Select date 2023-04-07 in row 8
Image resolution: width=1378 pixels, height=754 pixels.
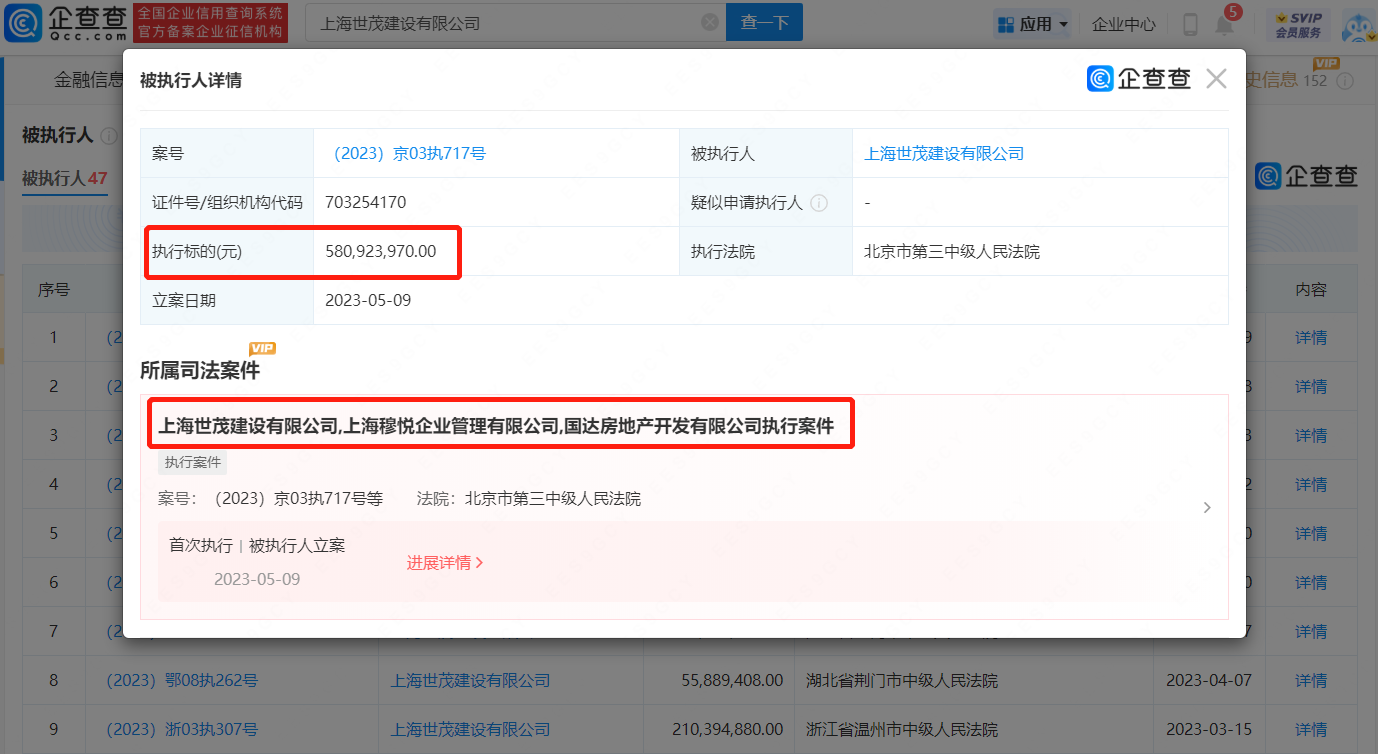1209,681
